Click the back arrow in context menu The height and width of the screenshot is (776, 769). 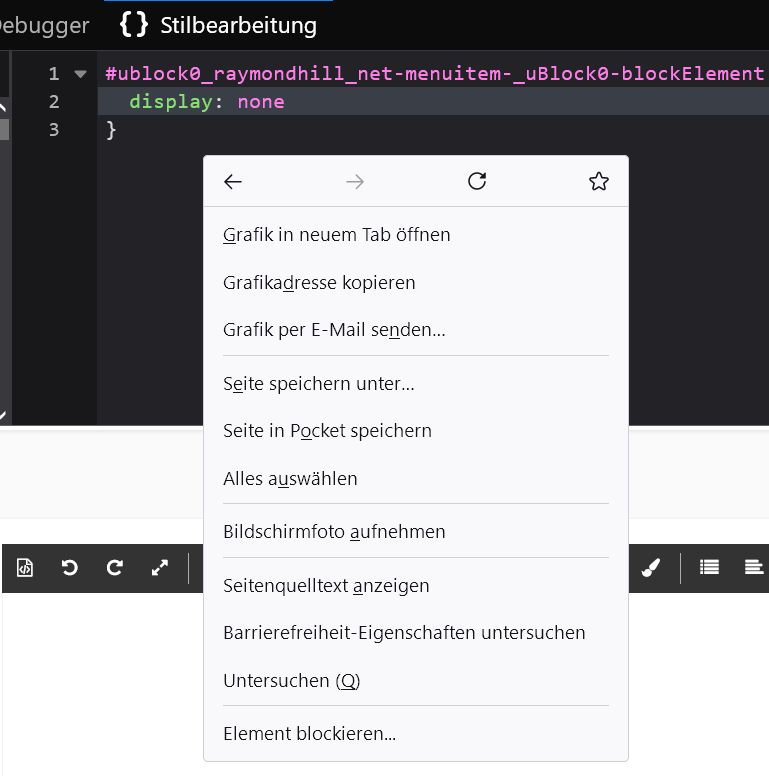point(233,181)
